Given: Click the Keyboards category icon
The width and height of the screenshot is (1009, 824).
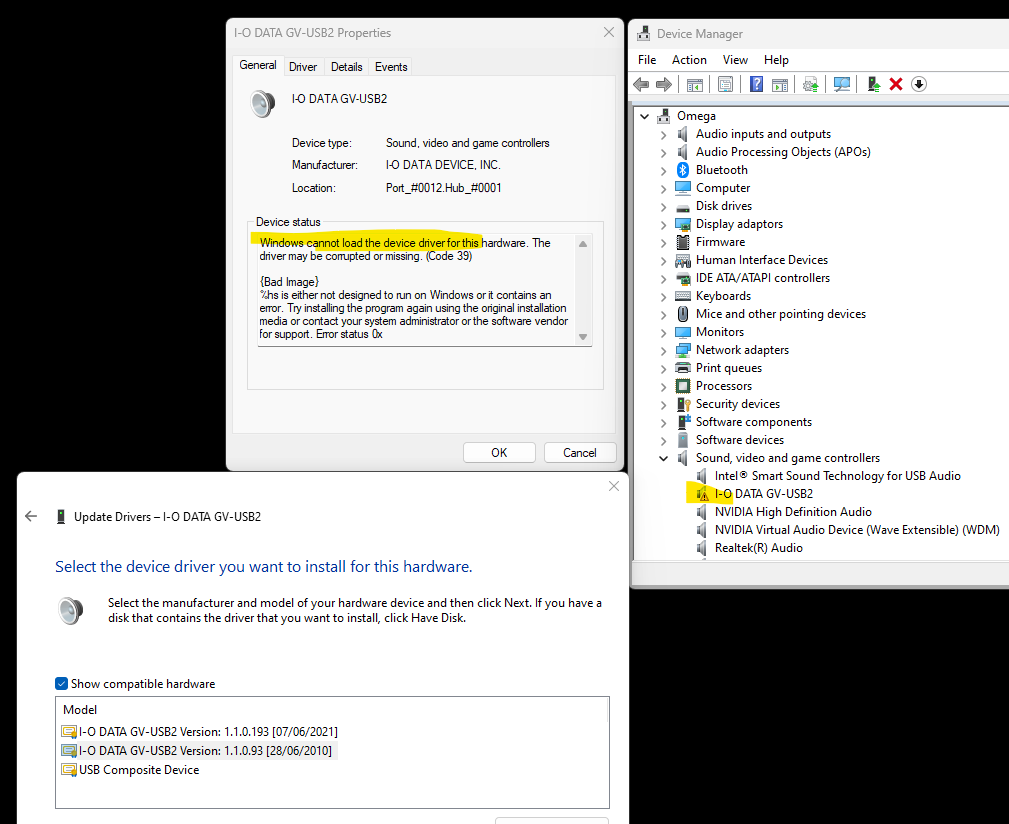Looking at the screenshot, I should pos(683,296).
